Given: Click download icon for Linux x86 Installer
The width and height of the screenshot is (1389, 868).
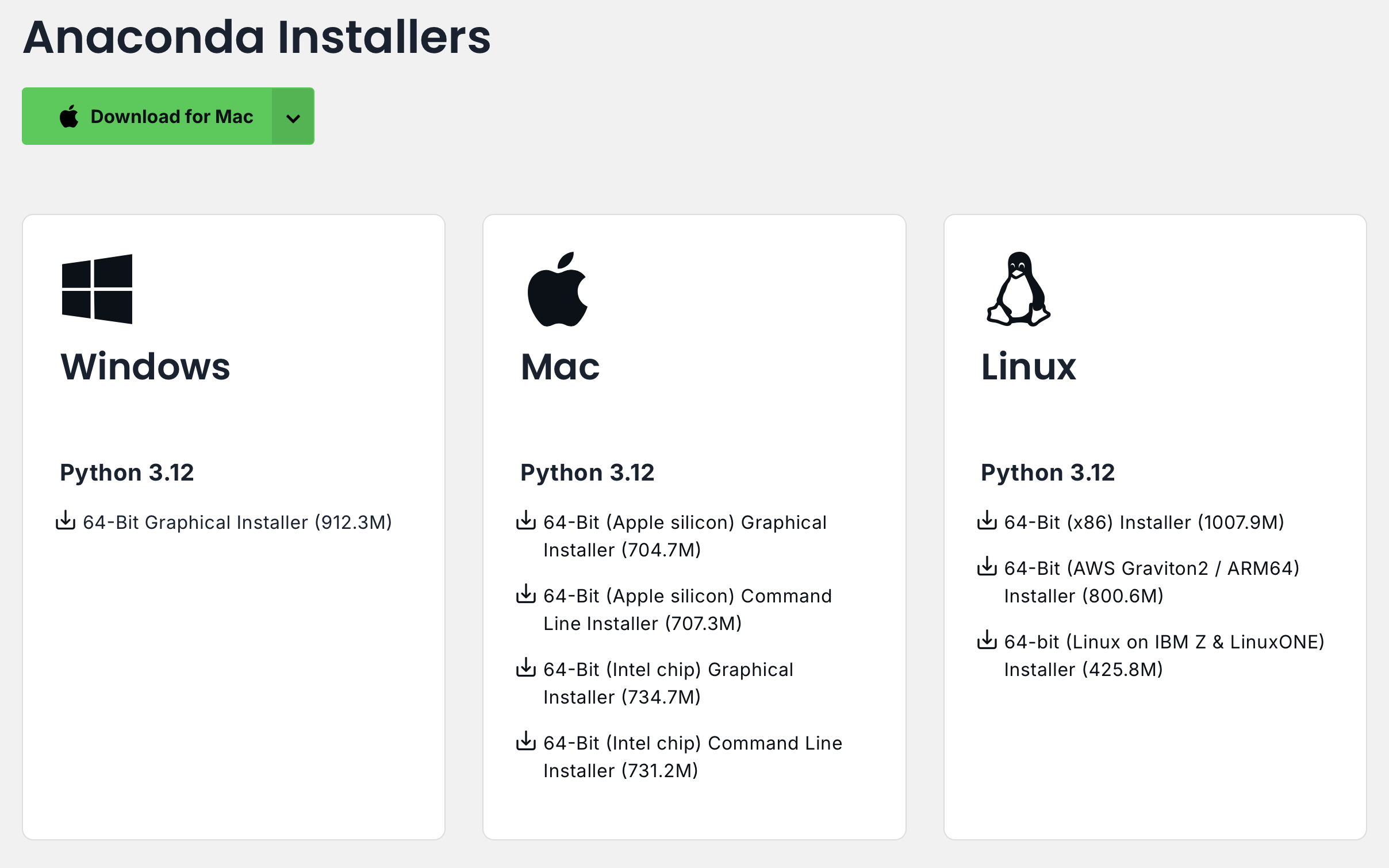Looking at the screenshot, I should click(987, 520).
